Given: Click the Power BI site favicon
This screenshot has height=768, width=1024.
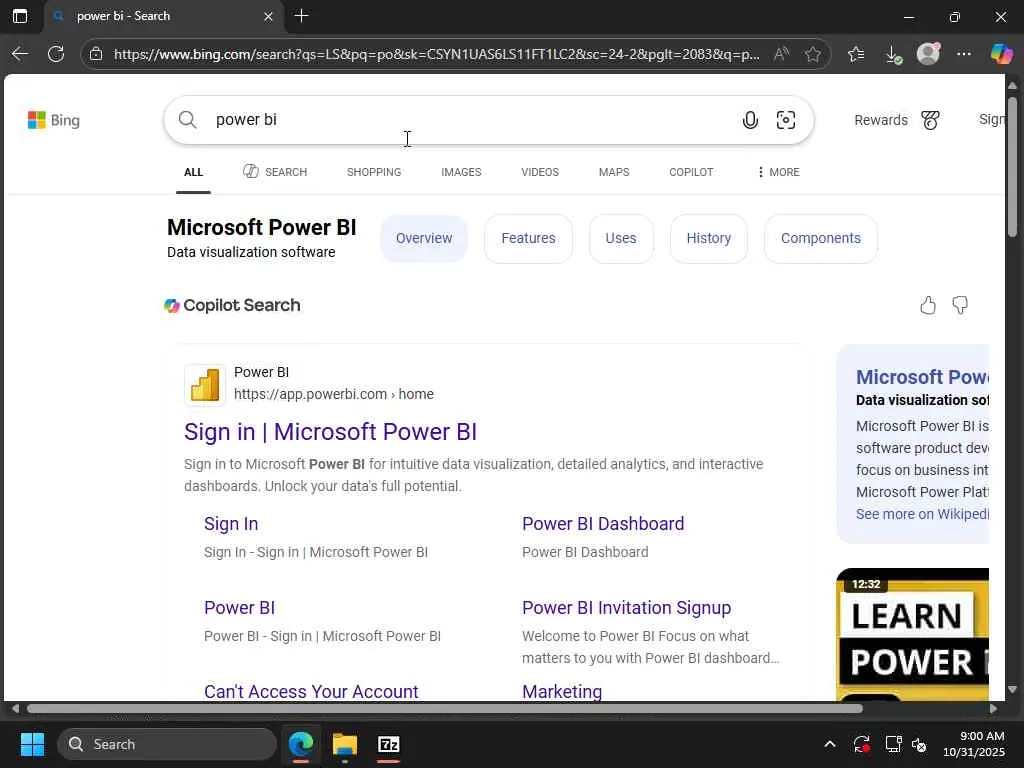Looking at the screenshot, I should [x=205, y=385].
